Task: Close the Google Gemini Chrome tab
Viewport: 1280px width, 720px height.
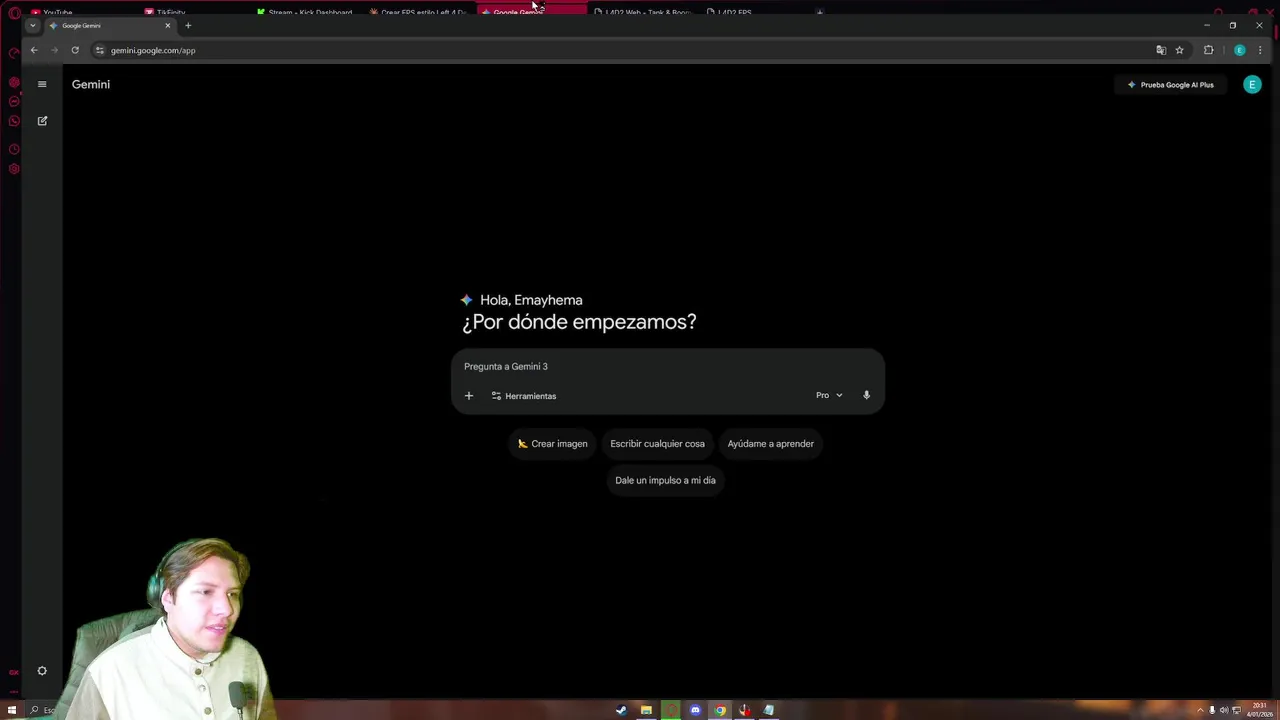Action: point(167,25)
